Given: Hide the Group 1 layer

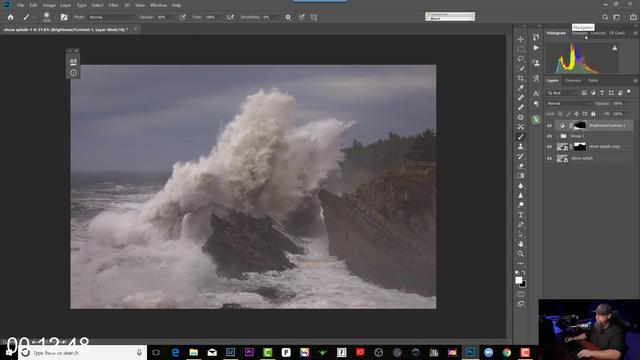Looking at the screenshot, I should (x=549, y=136).
